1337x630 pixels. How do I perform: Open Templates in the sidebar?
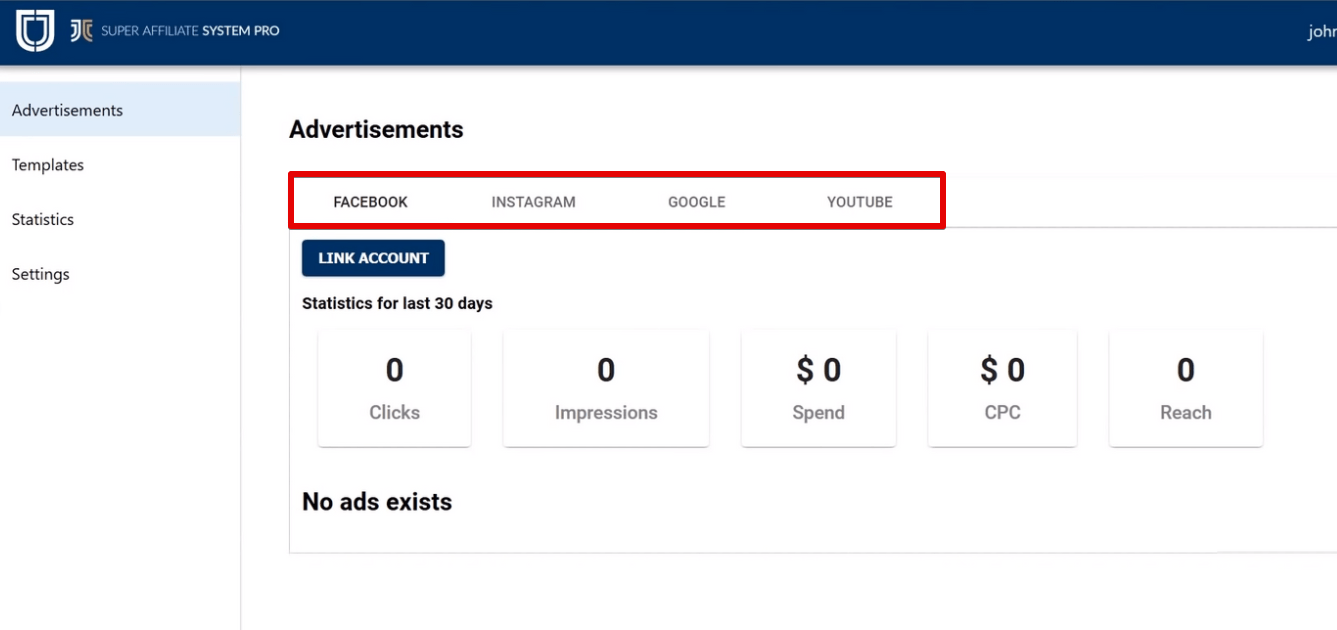[x=120, y=165]
